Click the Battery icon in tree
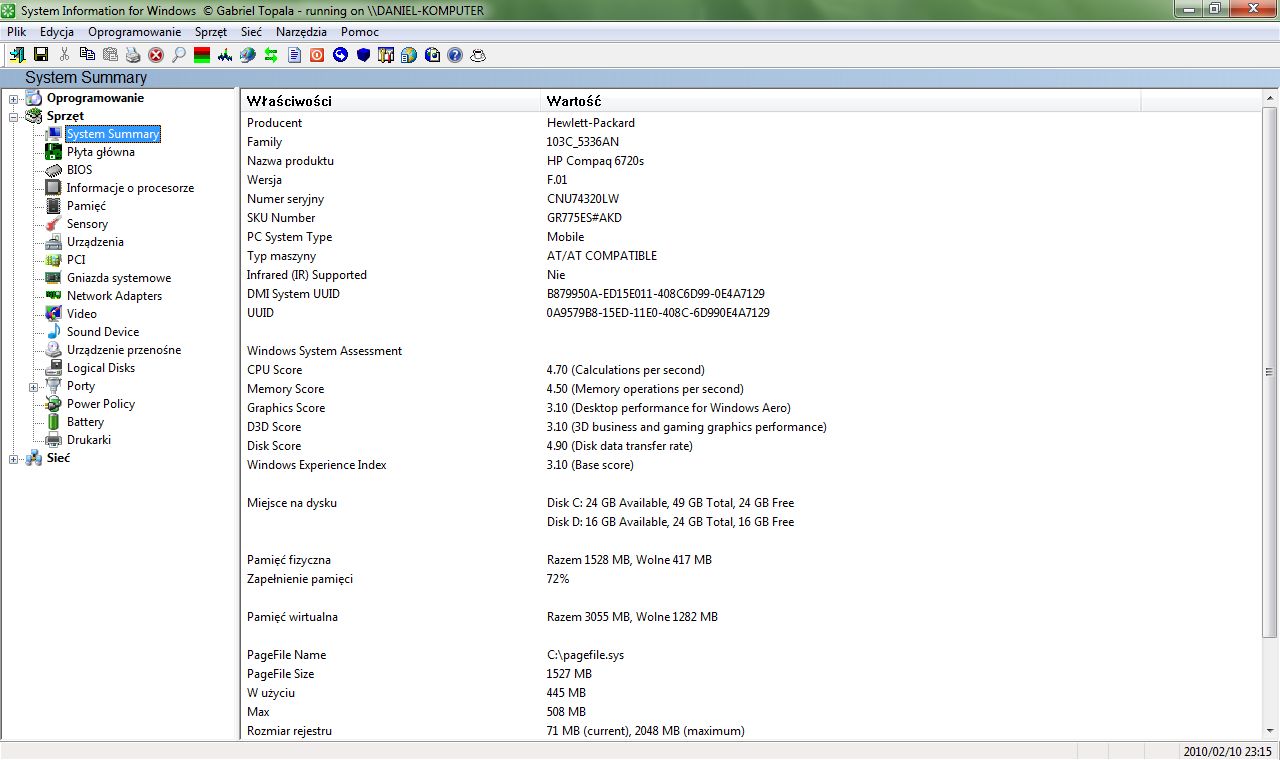Viewport: 1280px width, 760px height. 53,422
